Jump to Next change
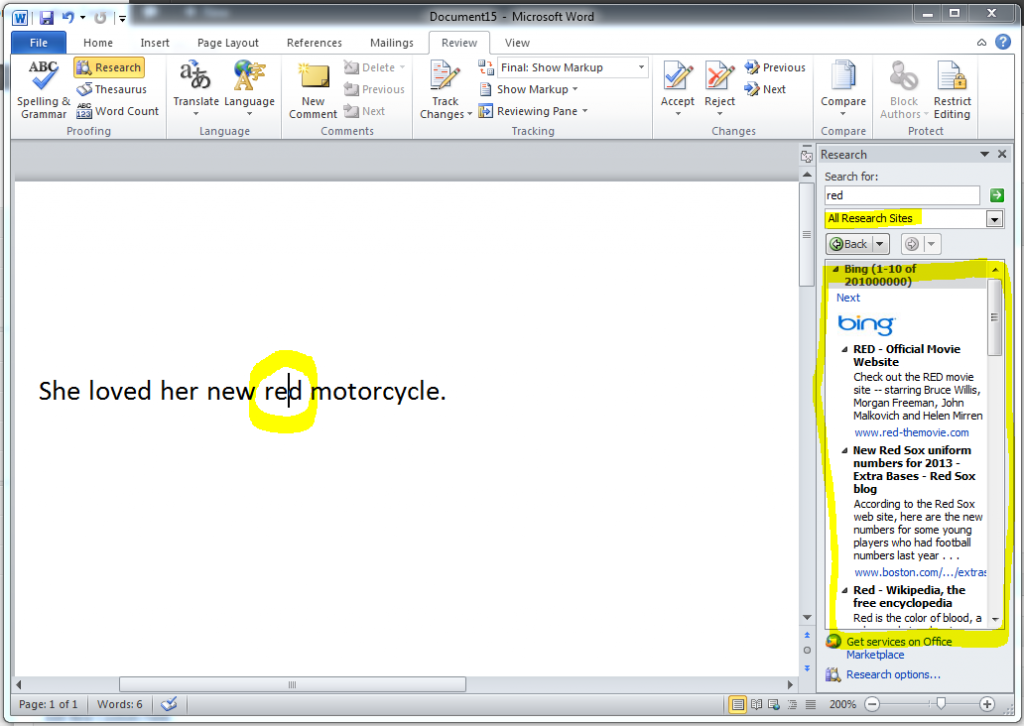This screenshot has height=726, width=1024. [x=765, y=89]
